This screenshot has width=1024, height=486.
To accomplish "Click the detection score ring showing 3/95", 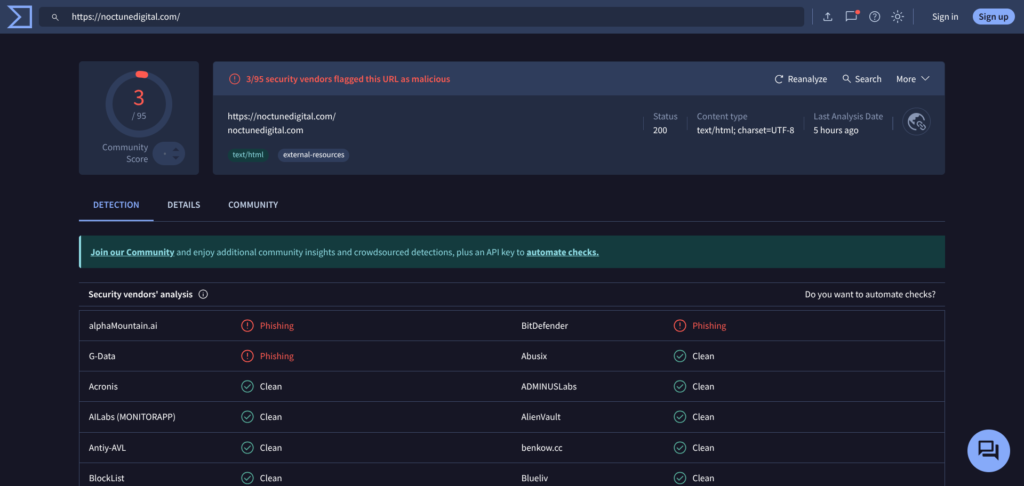I will 139,104.
